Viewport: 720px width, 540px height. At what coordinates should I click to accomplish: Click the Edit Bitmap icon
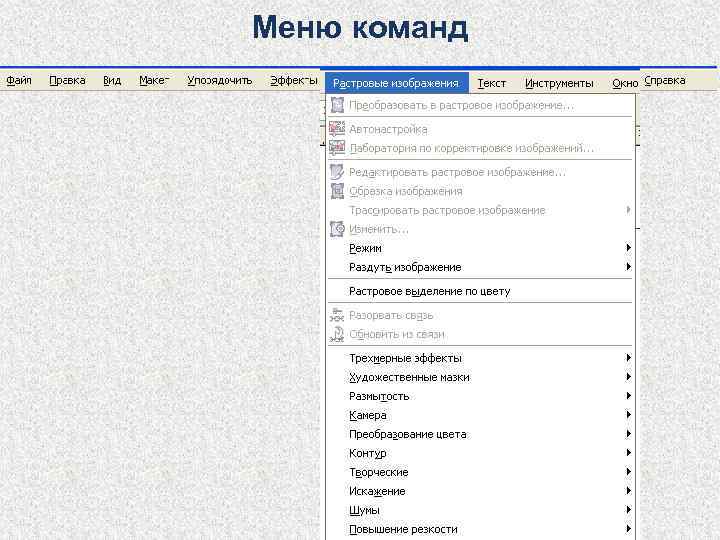(x=337, y=172)
